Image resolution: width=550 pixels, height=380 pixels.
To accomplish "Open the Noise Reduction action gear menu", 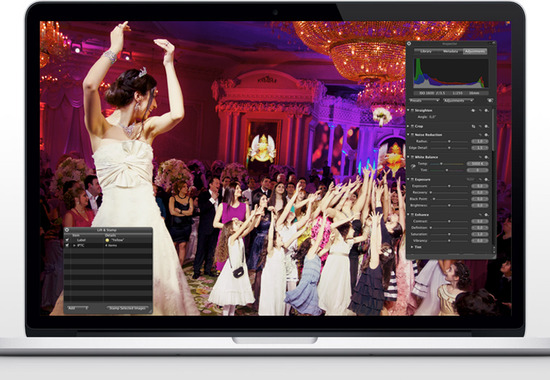I will tap(487, 135).
